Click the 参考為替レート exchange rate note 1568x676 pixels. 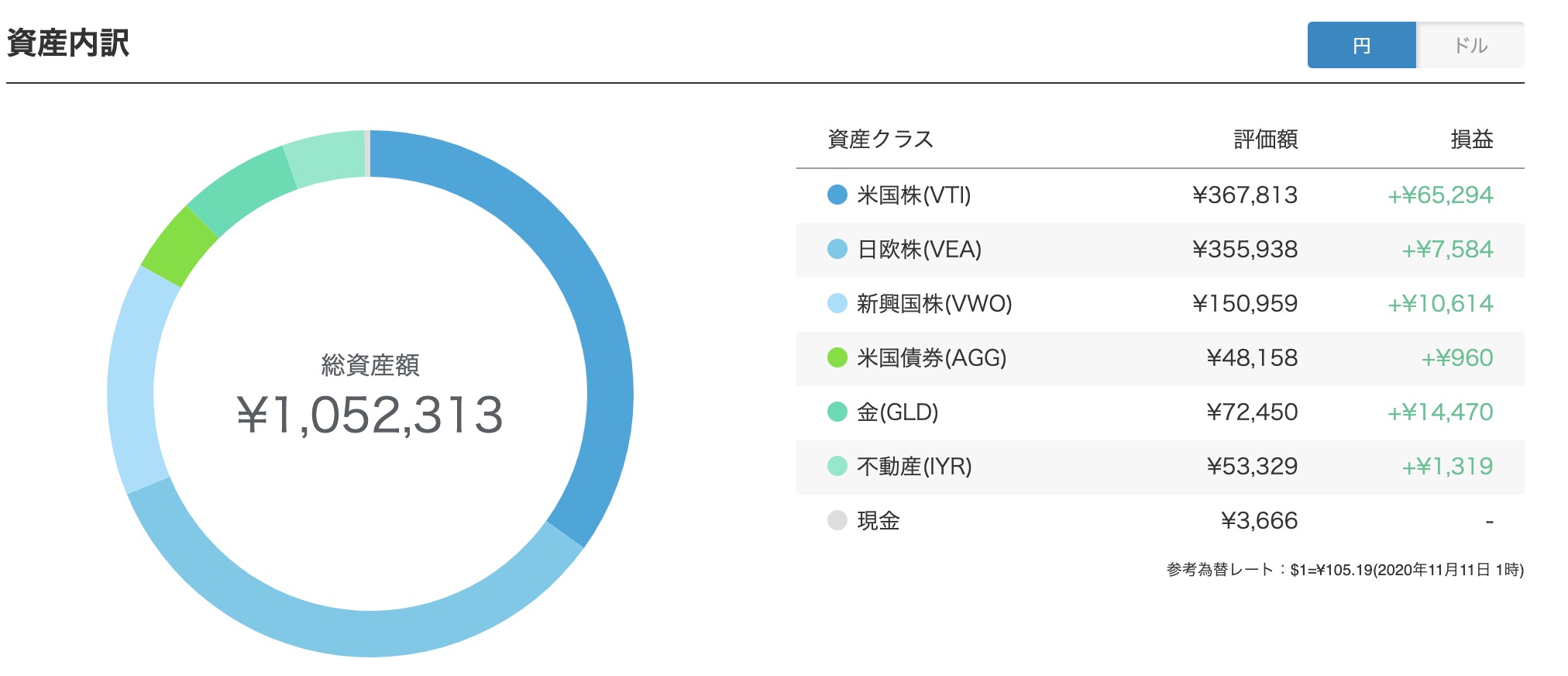click(1345, 570)
